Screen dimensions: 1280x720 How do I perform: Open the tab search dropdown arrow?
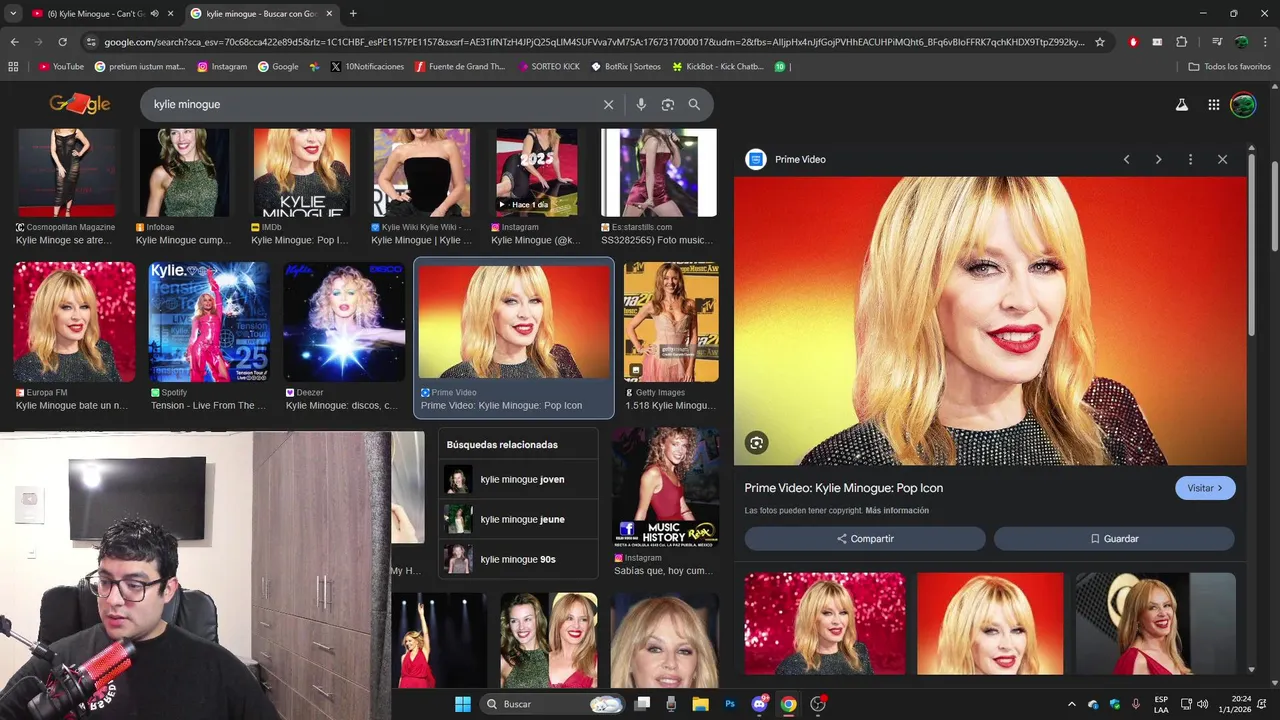(x=11, y=13)
